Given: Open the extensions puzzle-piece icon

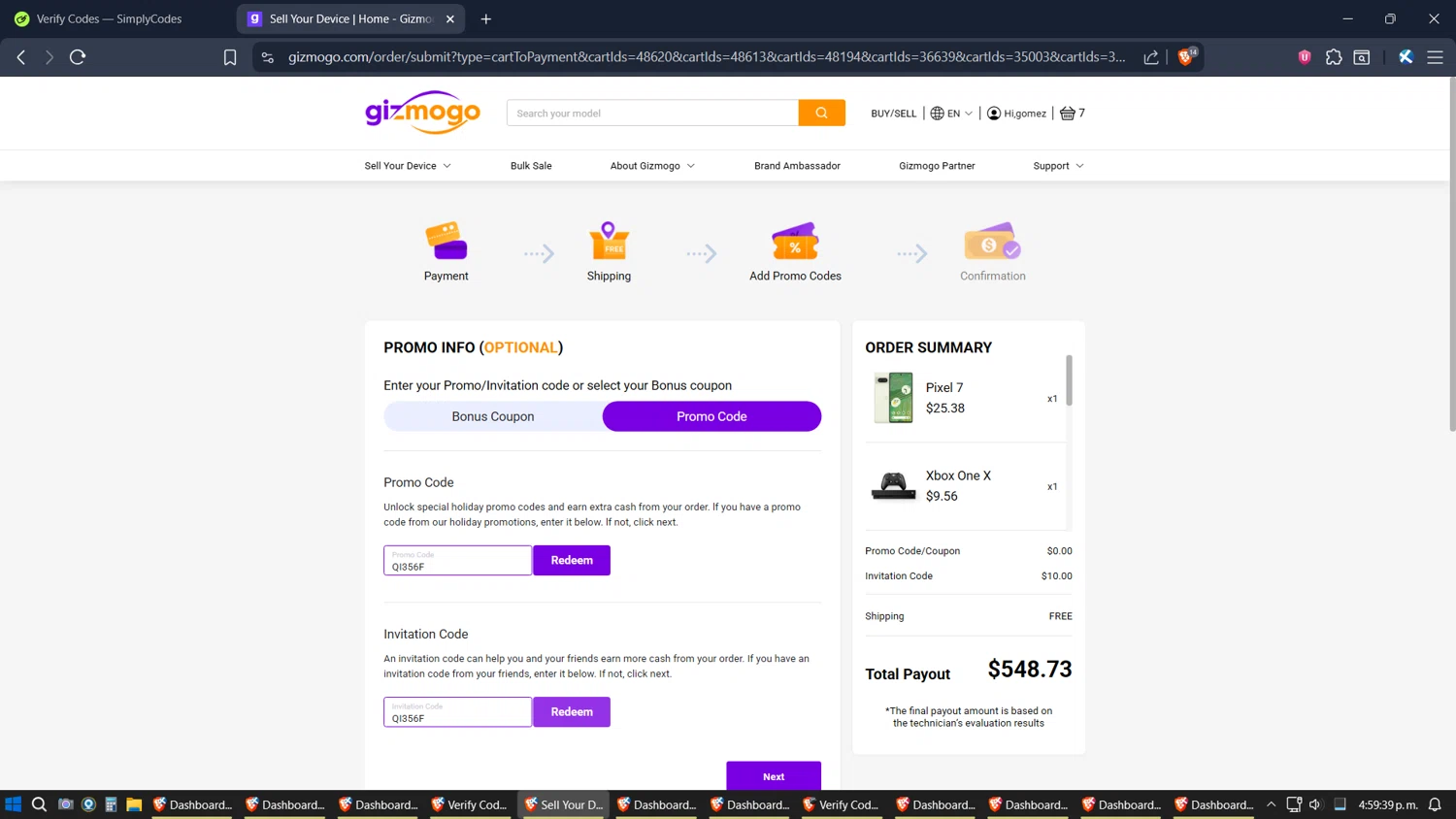Looking at the screenshot, I should tap(1334, 57).
